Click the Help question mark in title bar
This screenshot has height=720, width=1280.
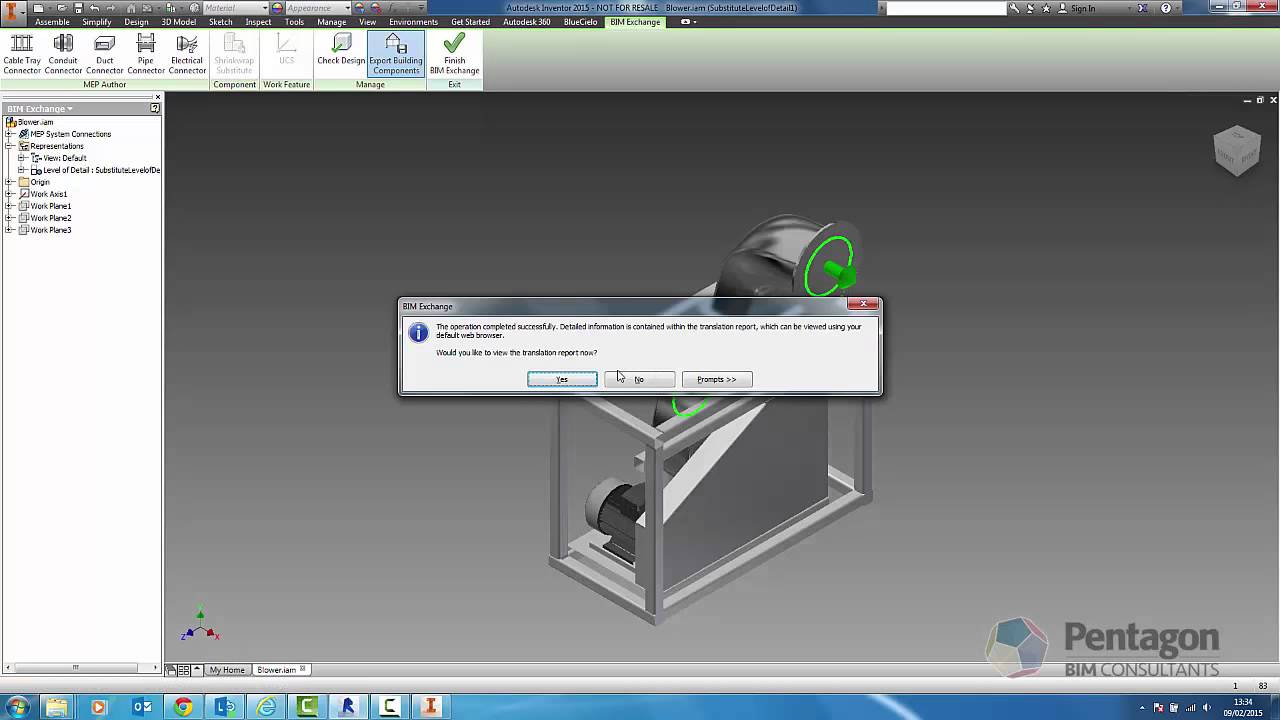pyautogui.click(x=1166, y=8)
